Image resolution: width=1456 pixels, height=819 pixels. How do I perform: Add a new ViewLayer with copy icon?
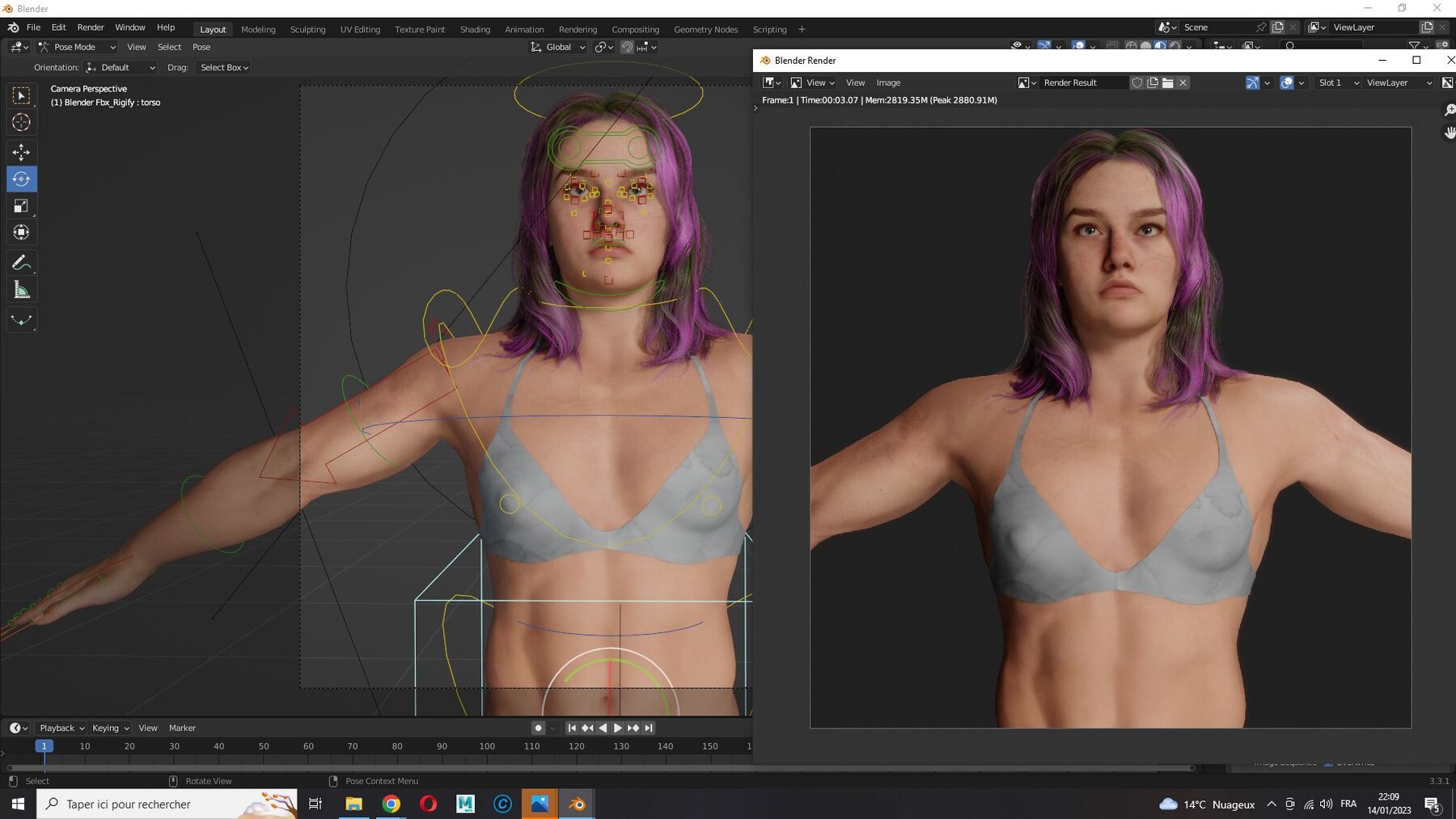click(x=1428, y=27)
